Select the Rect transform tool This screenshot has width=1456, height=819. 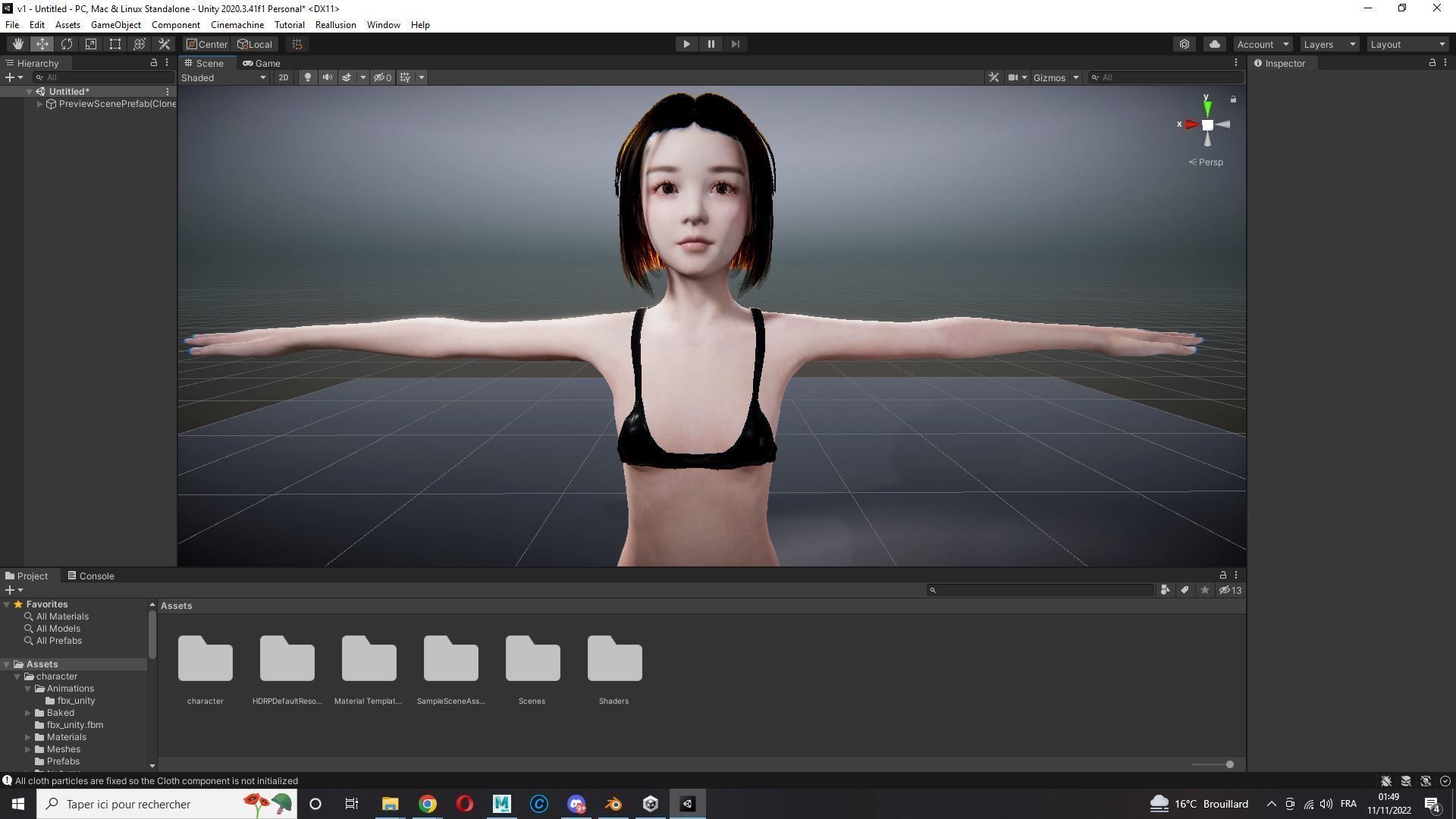pyautogui.click(x=115, y=43)
